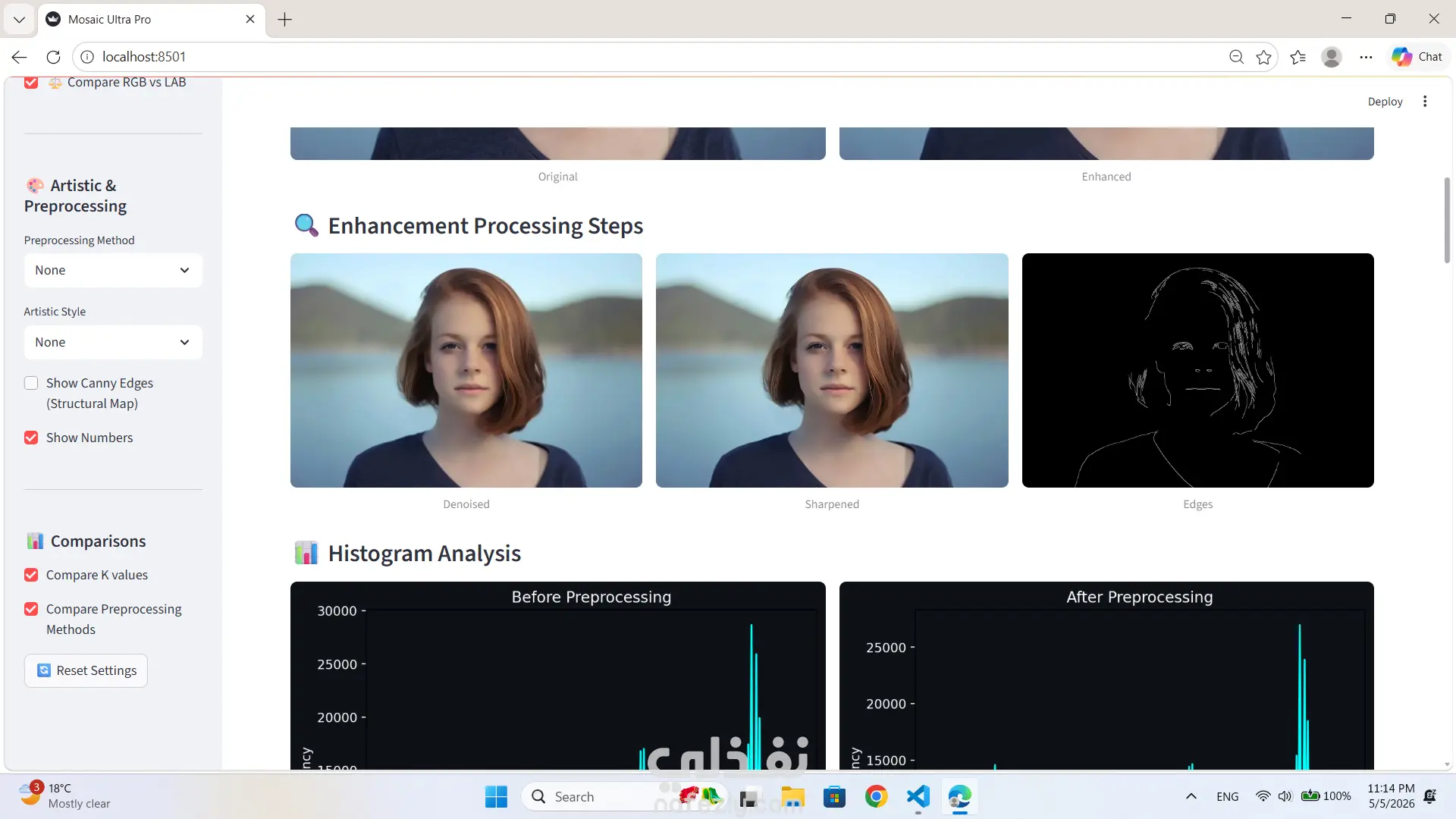Click the After Preprocessing histogram chart
Image resolution: width=1456 pixels, height=819 pixels.
(x=1106, y=676)
